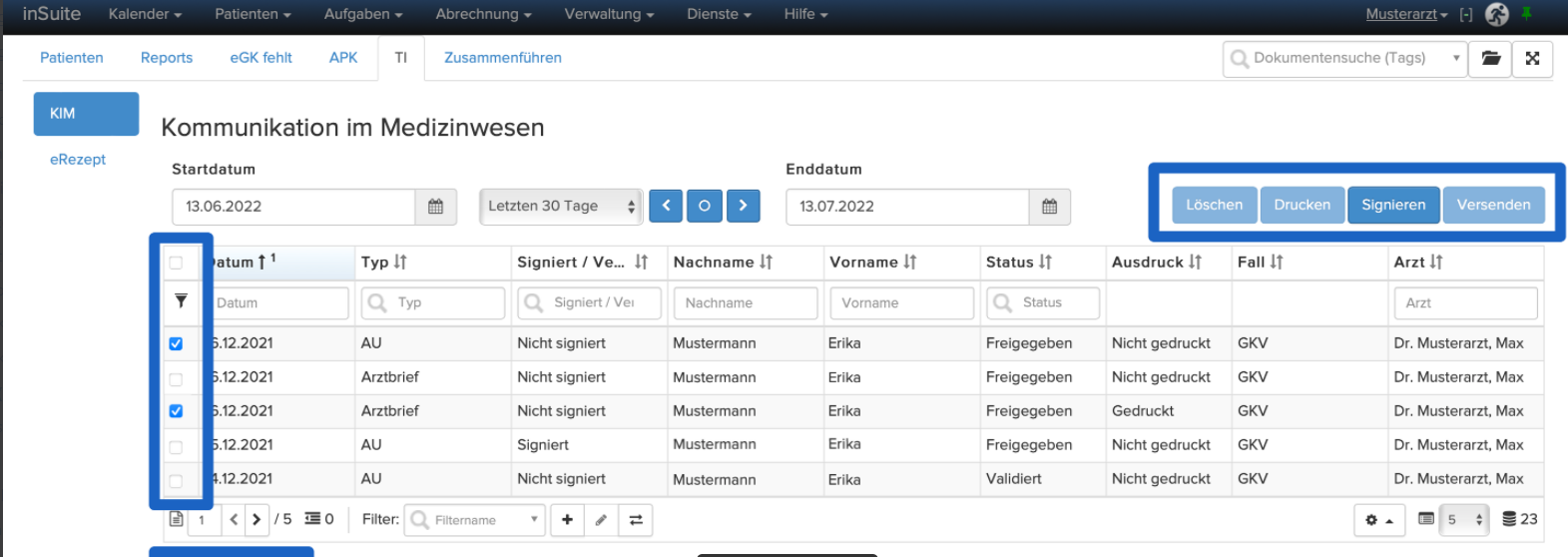Sort by Ausdruck column sort icon
This screenshot has height=557, width=1568.
click(1195, 262)
